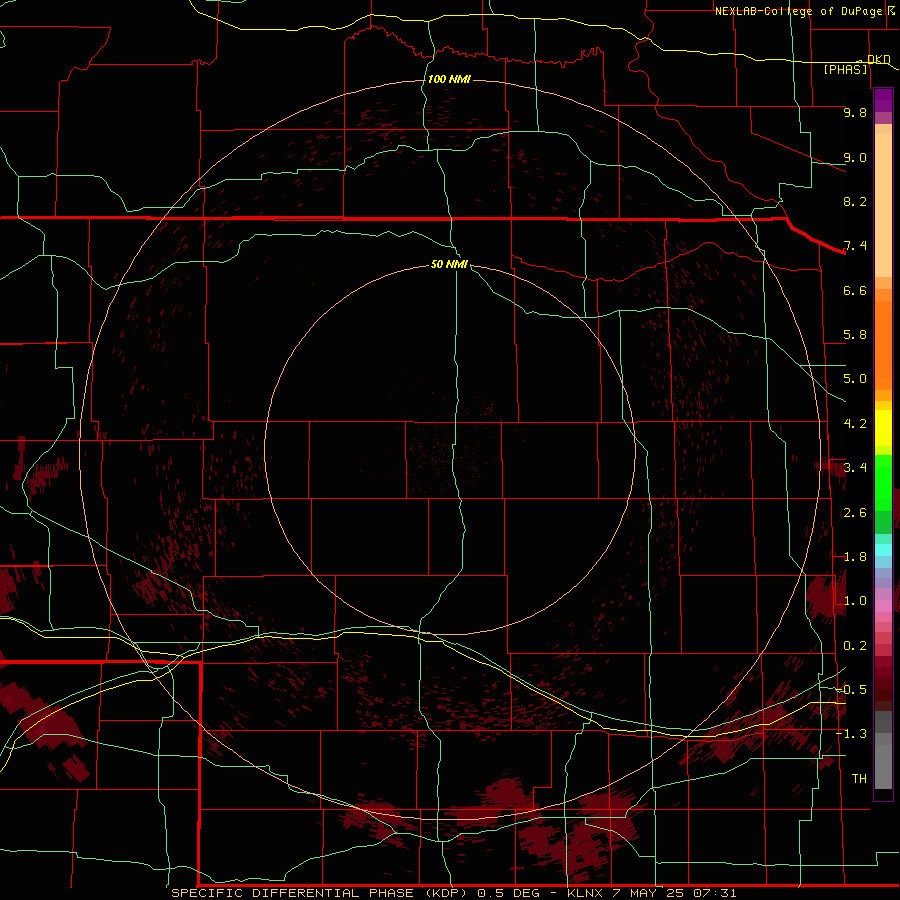Click the 1.8 scale value
The width and height of the screenshot is (900, 900).
(x=855, y=557)
